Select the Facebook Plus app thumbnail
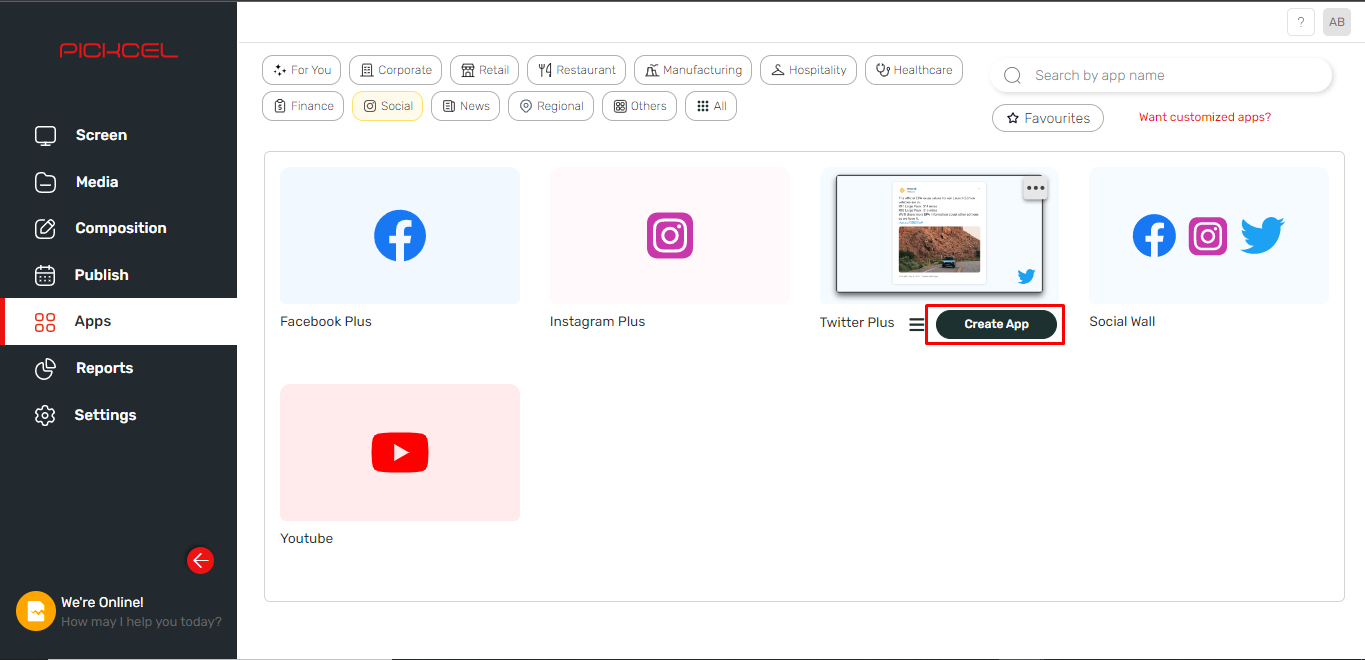 (x=400, y=235)
